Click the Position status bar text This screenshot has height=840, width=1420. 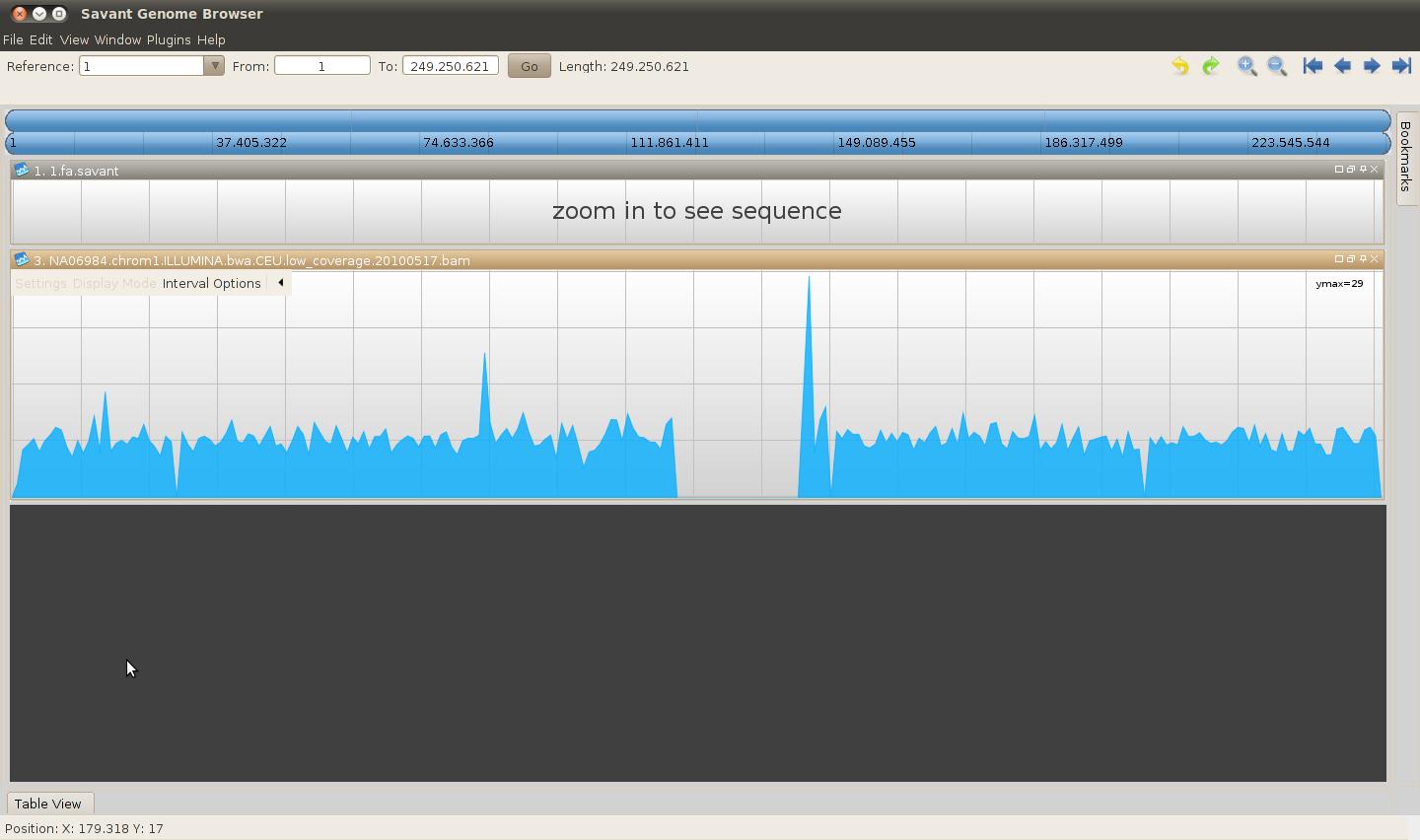click(85, 828)
